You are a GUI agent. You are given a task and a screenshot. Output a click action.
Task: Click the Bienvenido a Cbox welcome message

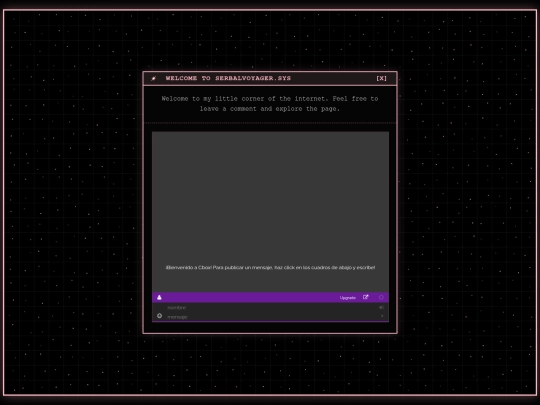[x=270, y=268]
